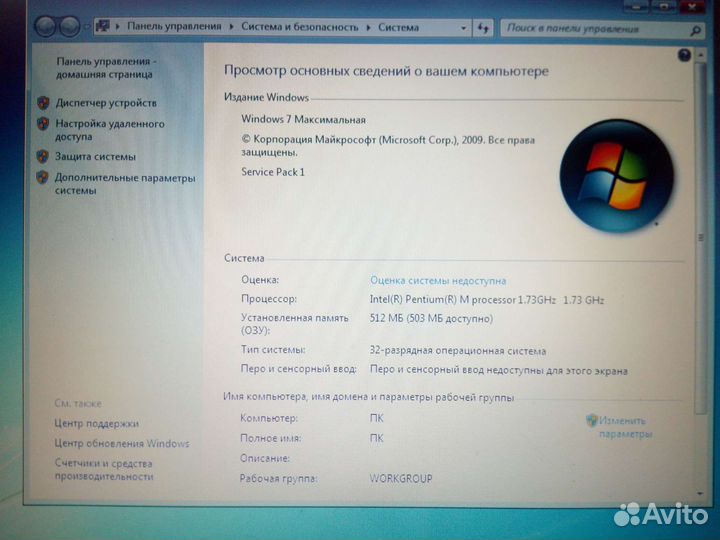Click Оценка системы недоступна link
This screenshot has height=540, width=720.
coord(438,281)
